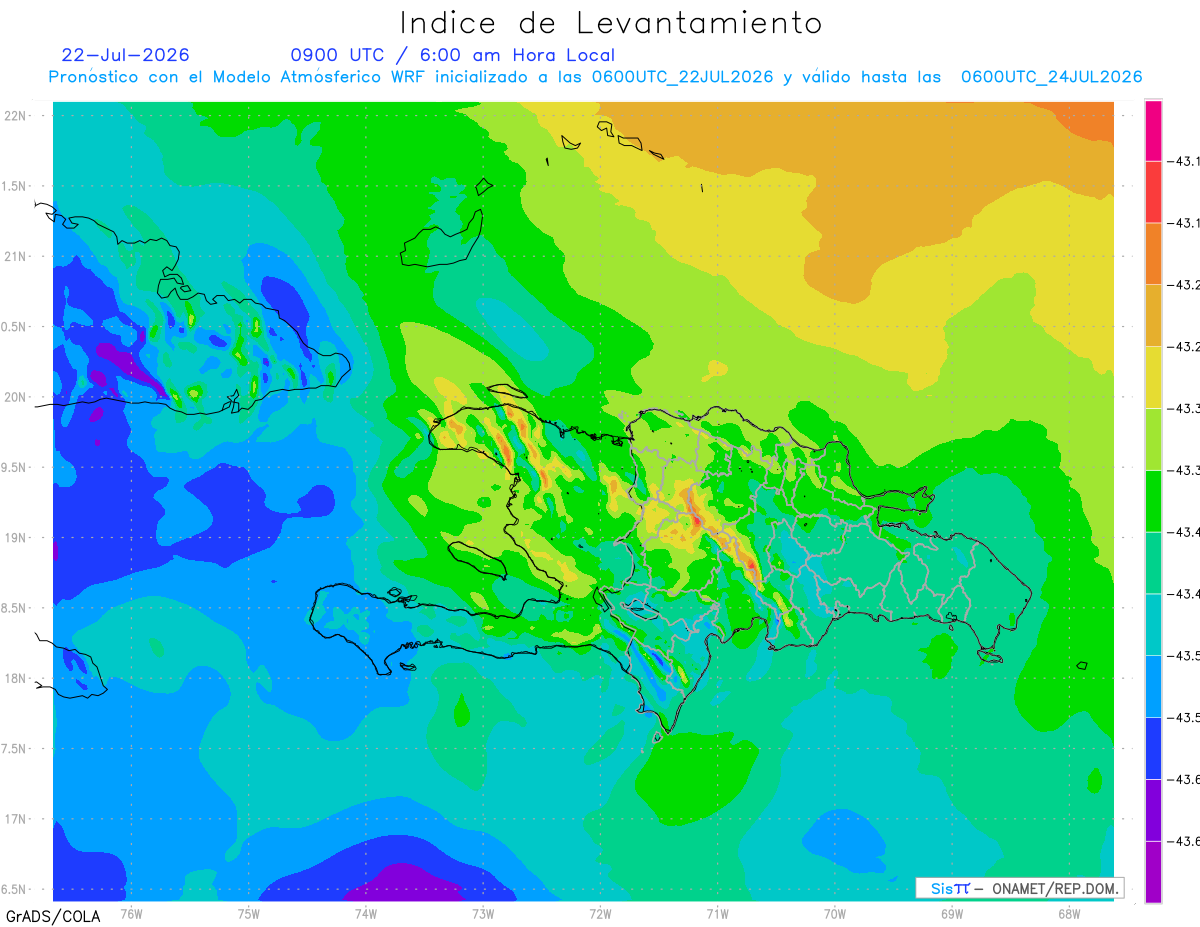Image resolution: width=1200 pixels, height=927 pixels.
Task: Click the "22N" latitude label
Action: click(17, 116)
